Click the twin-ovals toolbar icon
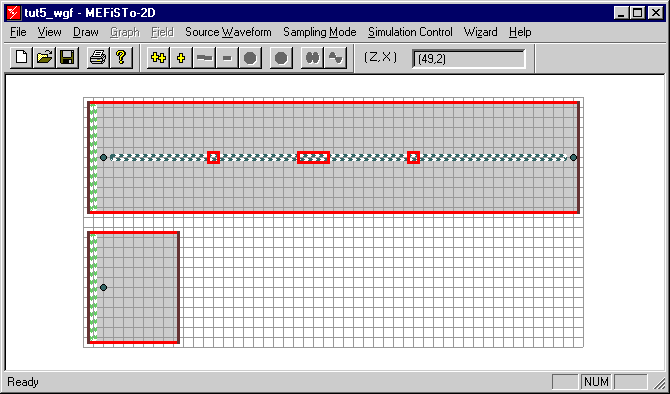The image size is (670, 394). point(312,58)
